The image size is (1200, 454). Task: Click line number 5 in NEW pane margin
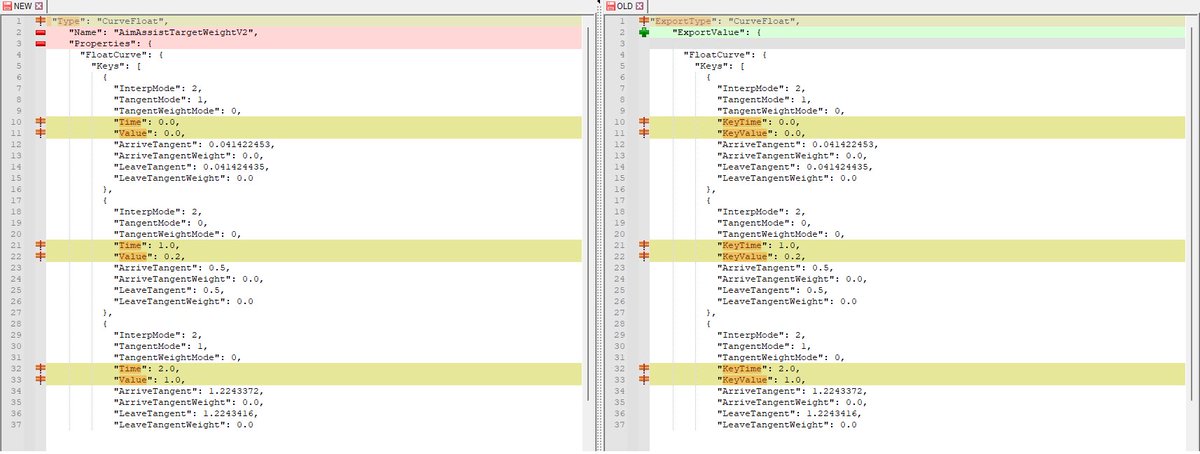(x=21, y=66)
